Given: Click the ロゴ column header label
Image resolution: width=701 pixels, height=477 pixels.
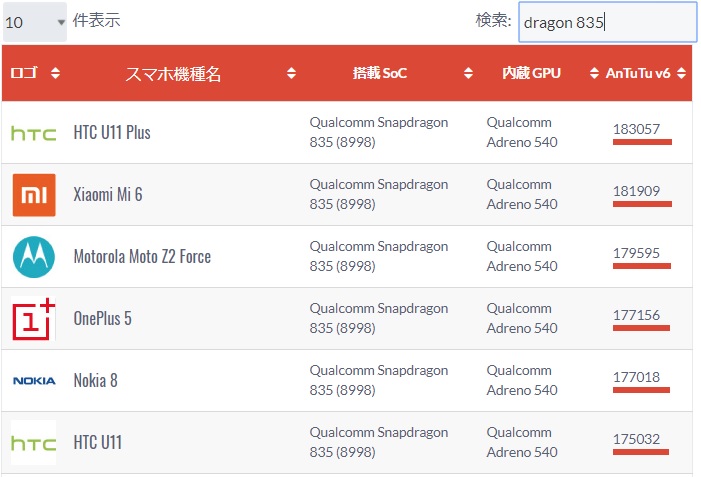Looking at the screenshot, I should click(x=24, y=73).
